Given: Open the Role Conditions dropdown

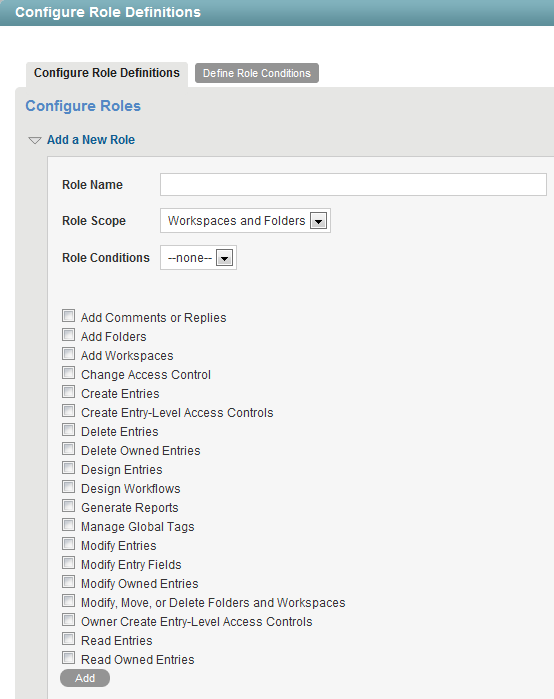Looking at the screenshot, I should [198, 258].
